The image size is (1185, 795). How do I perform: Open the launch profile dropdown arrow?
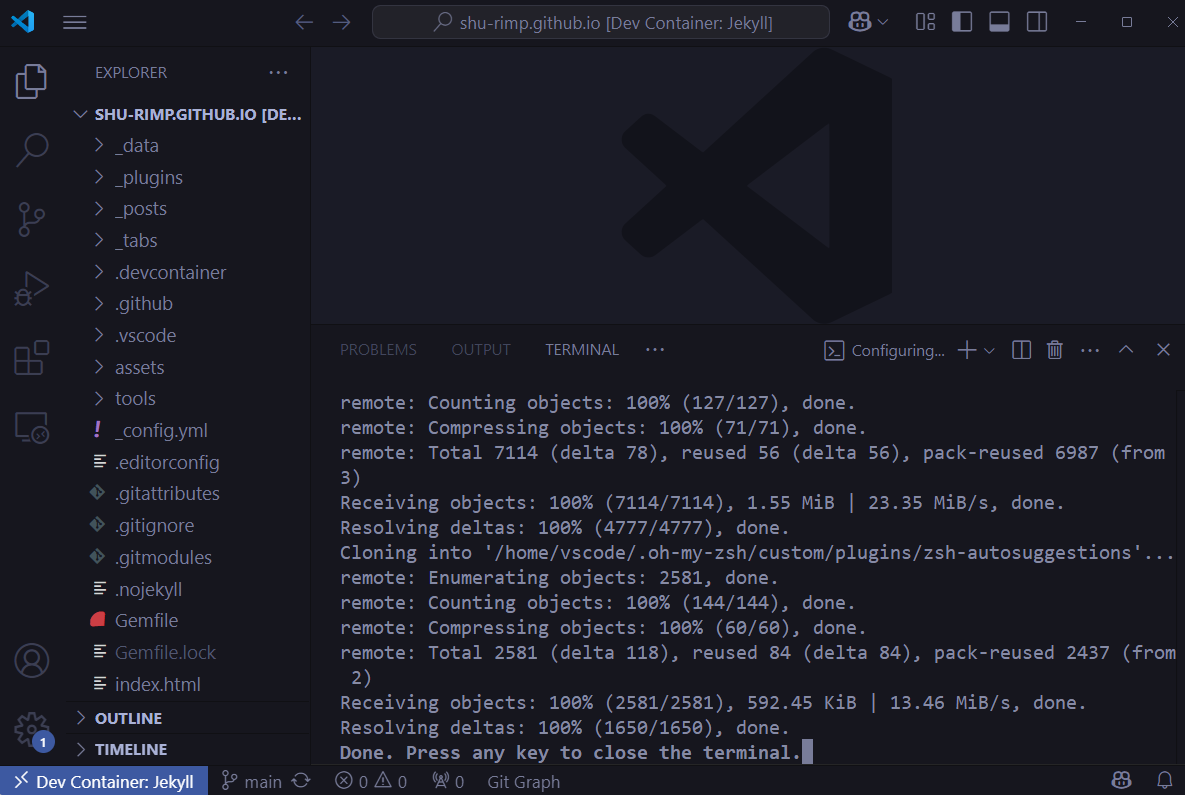tap(989, 351)
